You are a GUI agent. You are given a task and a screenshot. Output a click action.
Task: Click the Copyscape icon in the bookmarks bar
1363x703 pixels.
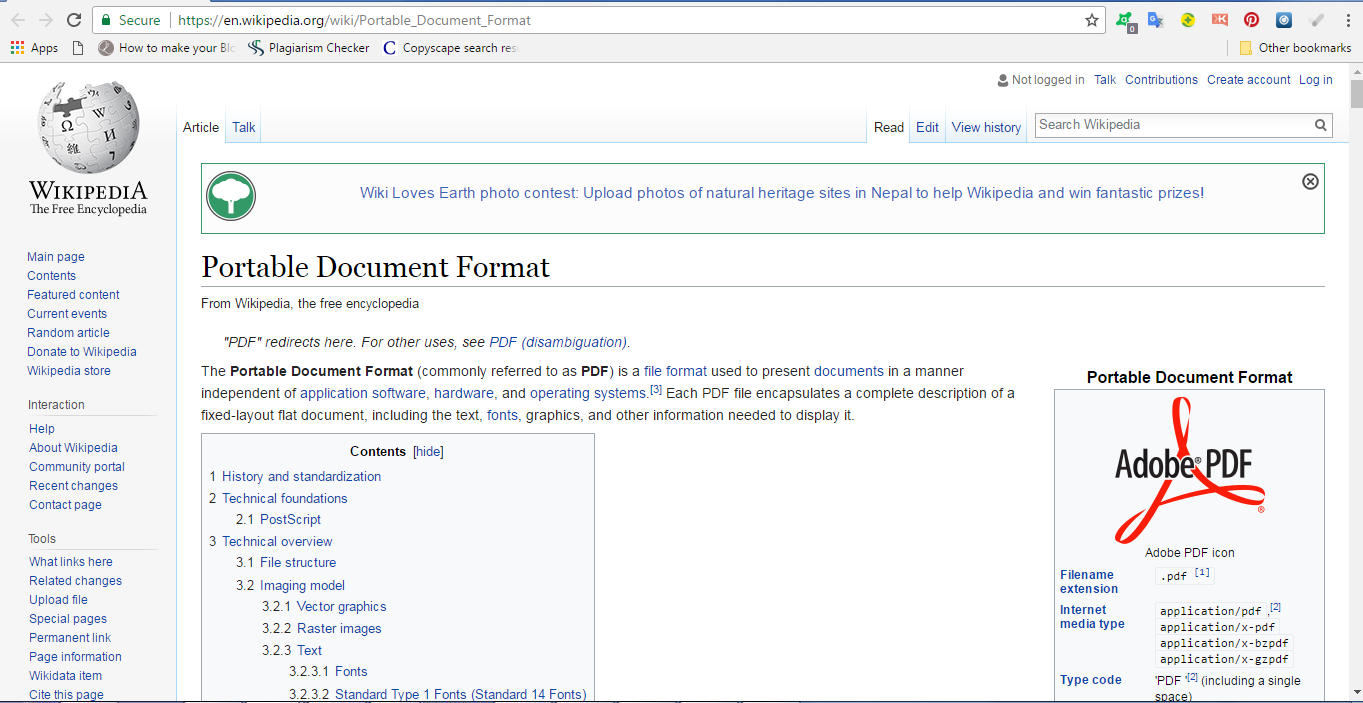pyautogui.click(x=389, y=47)
